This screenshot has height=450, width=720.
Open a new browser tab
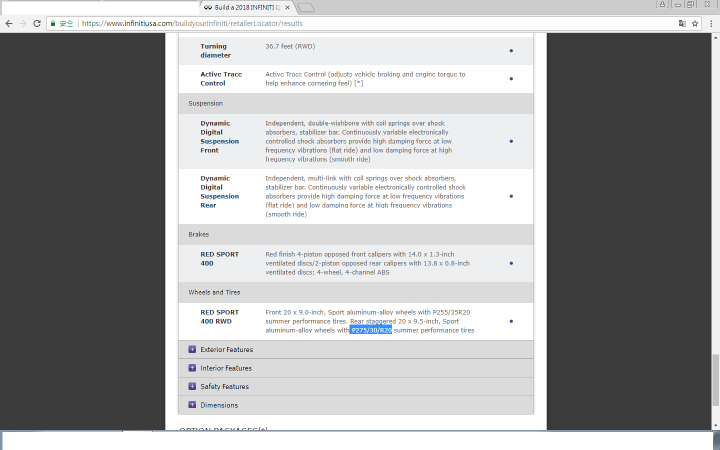tap(306, 7)
